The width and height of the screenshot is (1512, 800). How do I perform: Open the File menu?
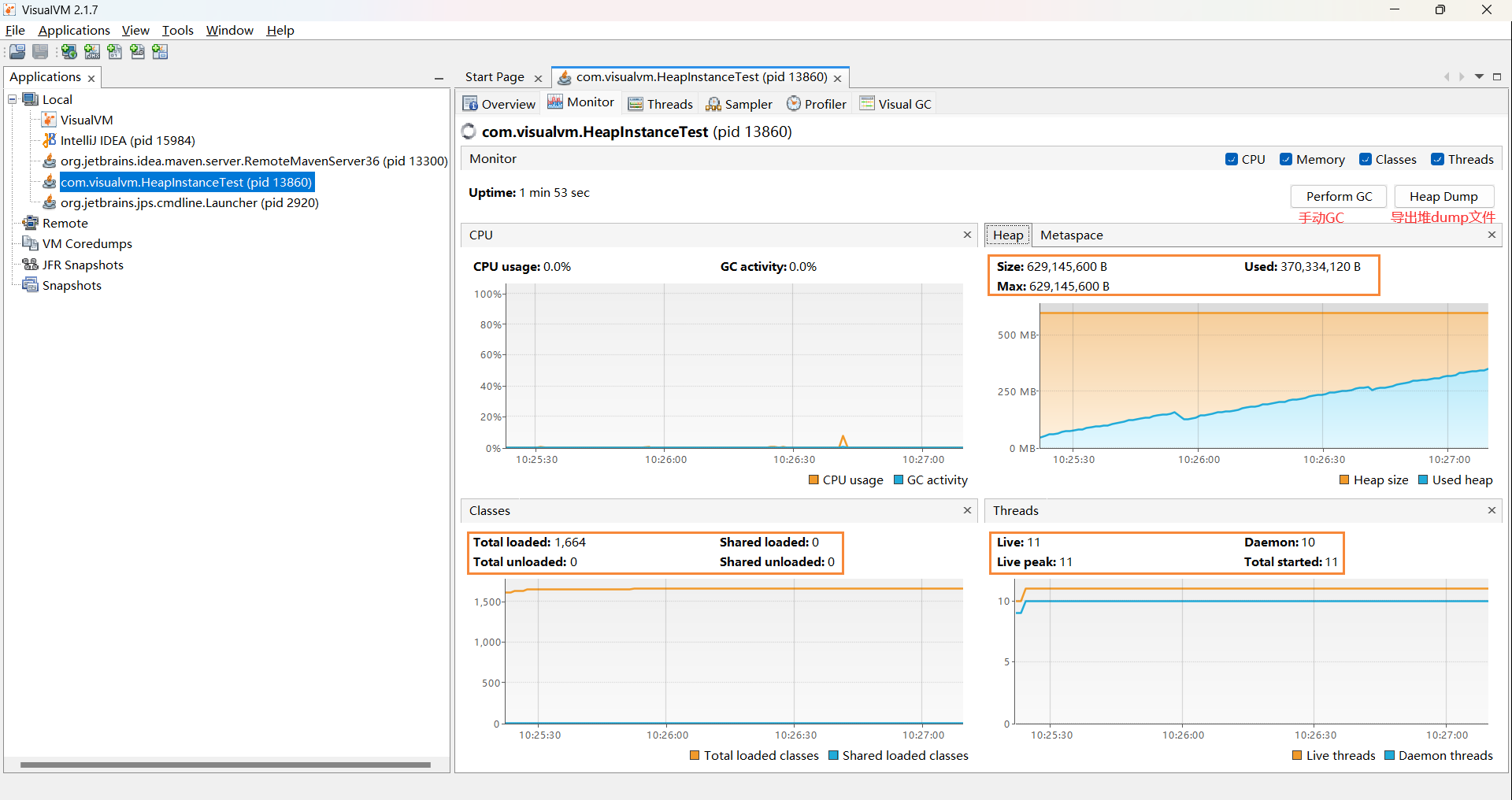pyautogui.click(x=15, y=30)
